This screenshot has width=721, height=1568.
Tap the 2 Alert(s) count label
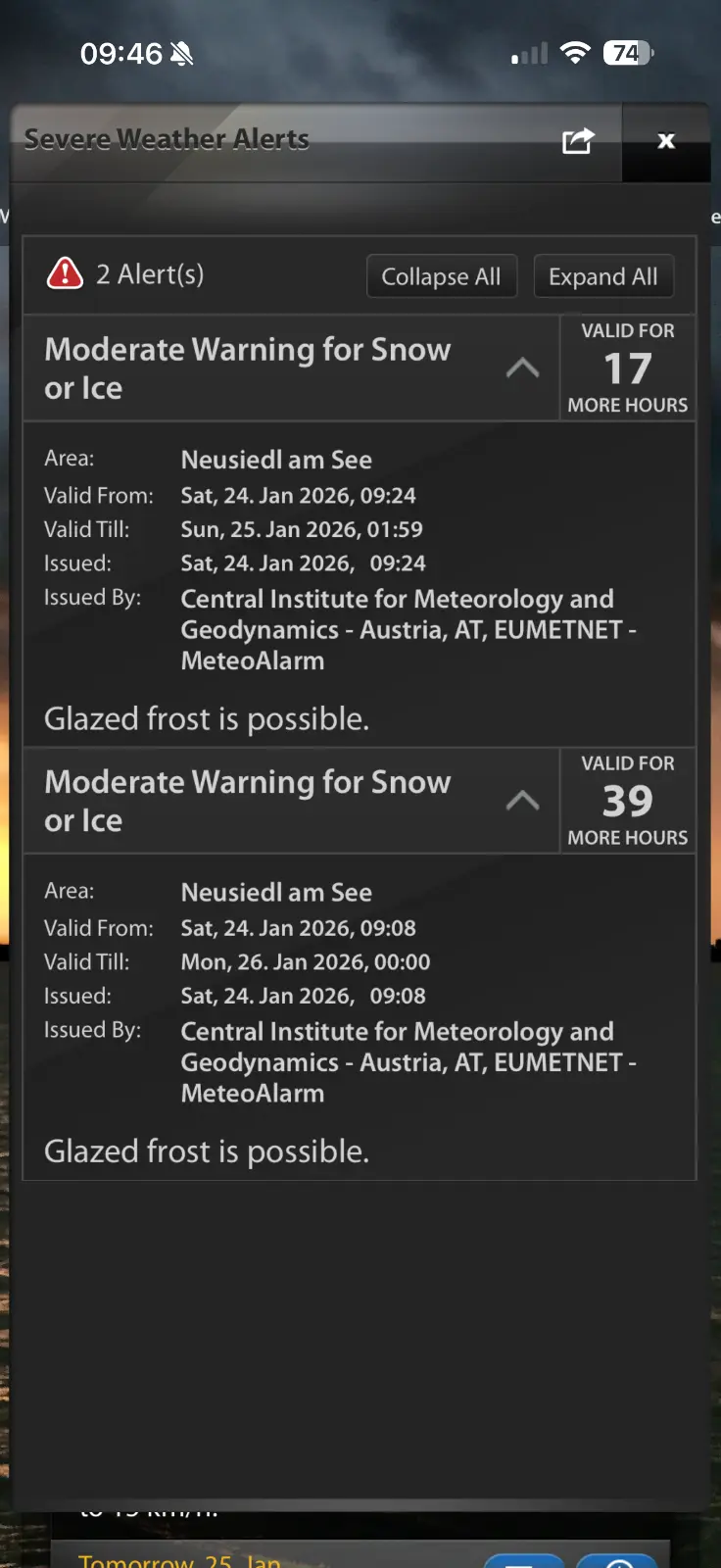(x=150, y=274)
